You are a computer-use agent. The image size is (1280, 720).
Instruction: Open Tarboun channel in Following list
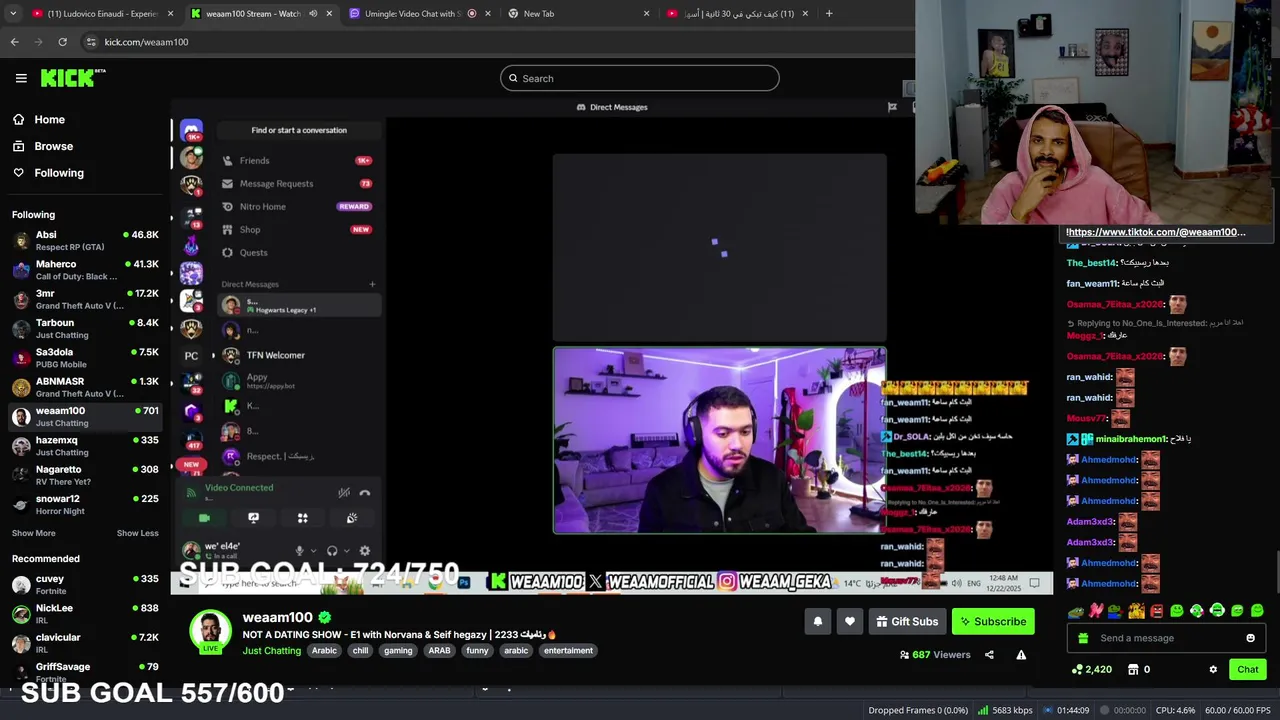click(x=85, y=329)
